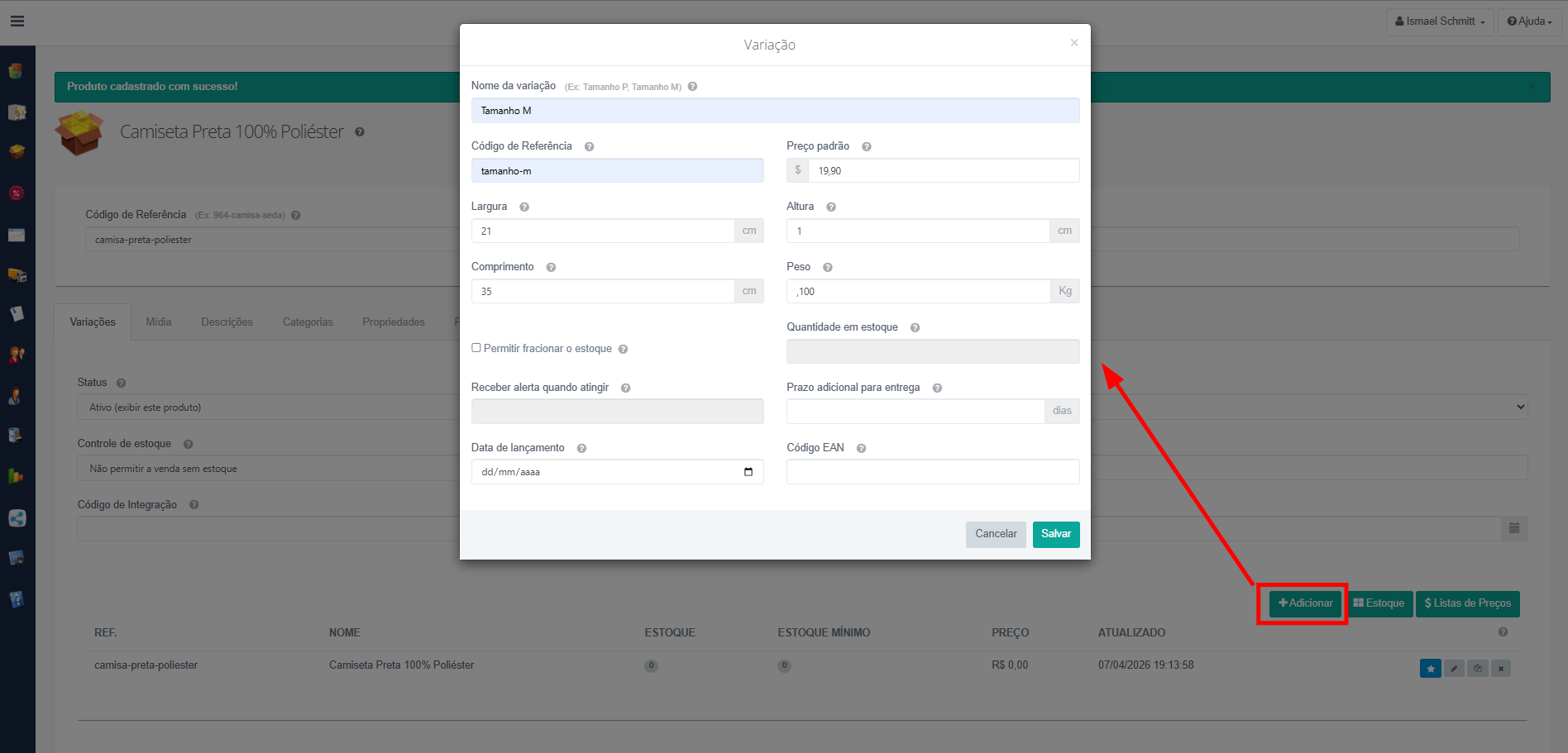Click the pencil edit icon in the variation row

pyautogui.click(x=1454, y=669)
